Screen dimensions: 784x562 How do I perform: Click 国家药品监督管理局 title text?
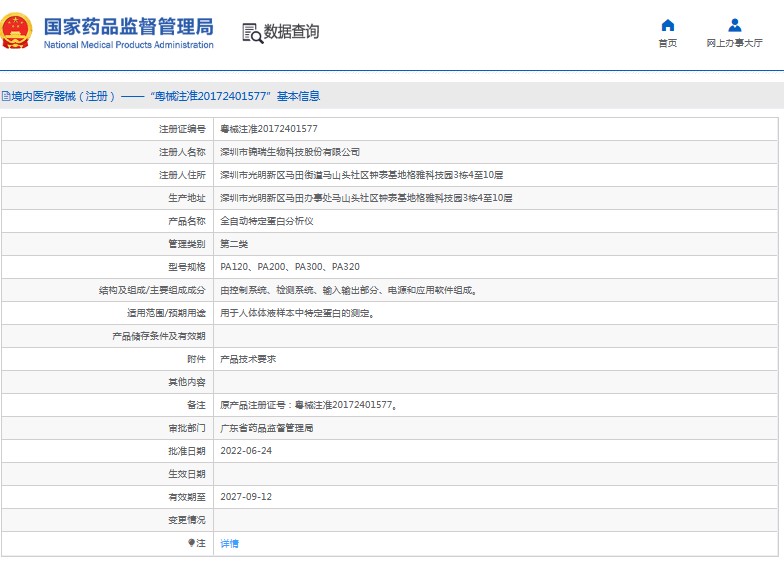click(x=128, y=26)
